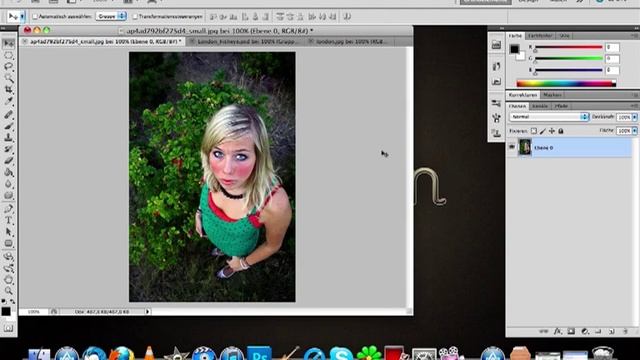Select the History Brush tool
The width and height of the screenshot is (640, 360).
9,149
